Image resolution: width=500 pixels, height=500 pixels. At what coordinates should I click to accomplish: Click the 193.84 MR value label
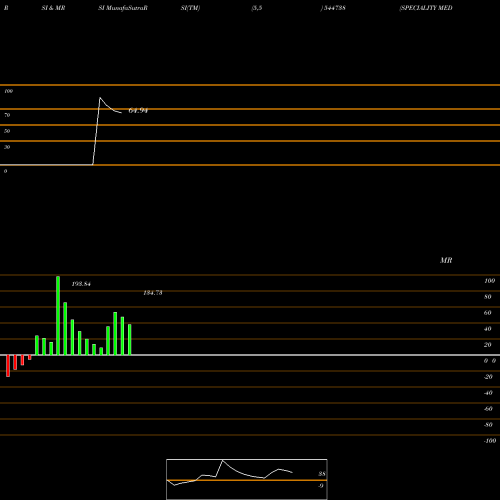[x=81, y=284]
